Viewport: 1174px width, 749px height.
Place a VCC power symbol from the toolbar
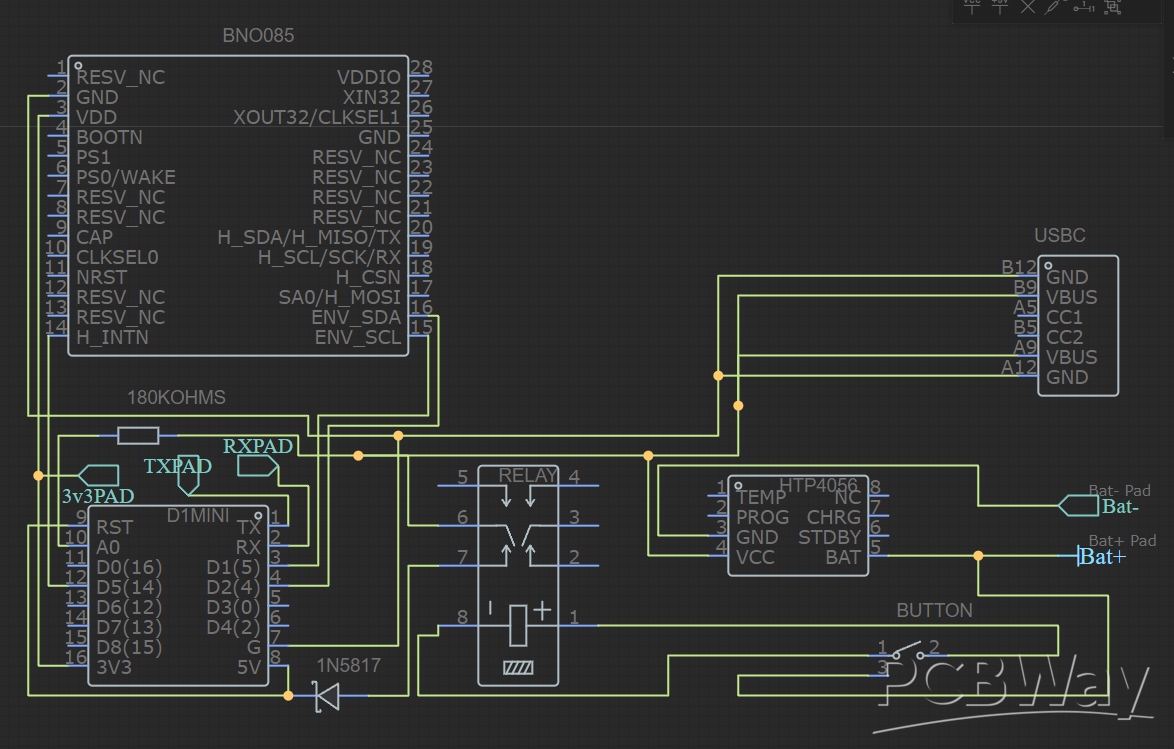[x=972, y=8]
